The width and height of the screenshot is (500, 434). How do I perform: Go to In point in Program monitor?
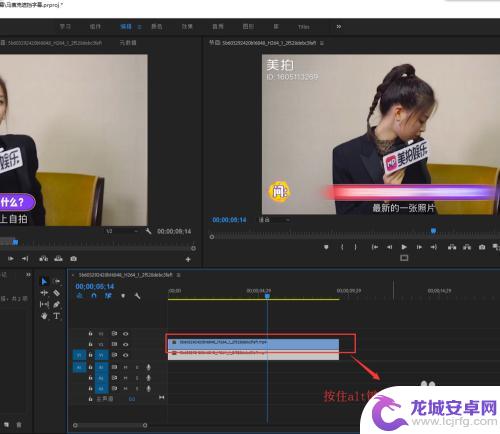click(375, 247)
